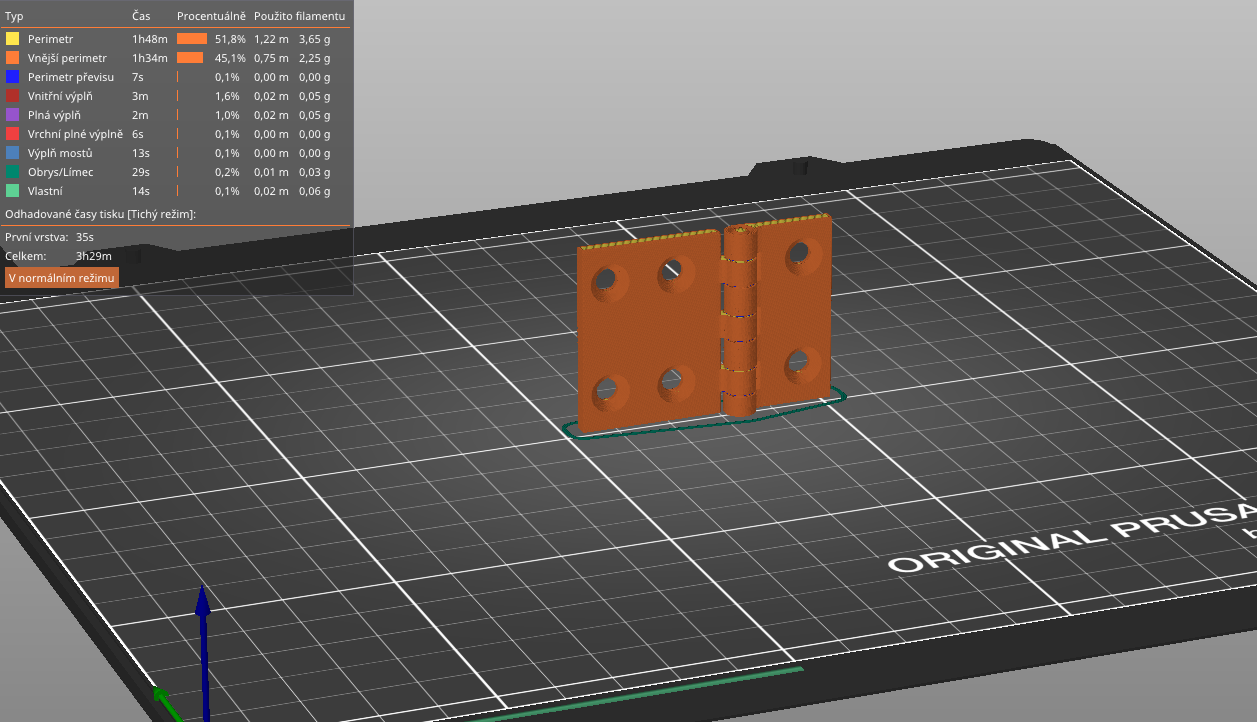Toggle the 'Výplň mostů' feature label
Viewport: 1257px width, 722px height.
[60, 152]
